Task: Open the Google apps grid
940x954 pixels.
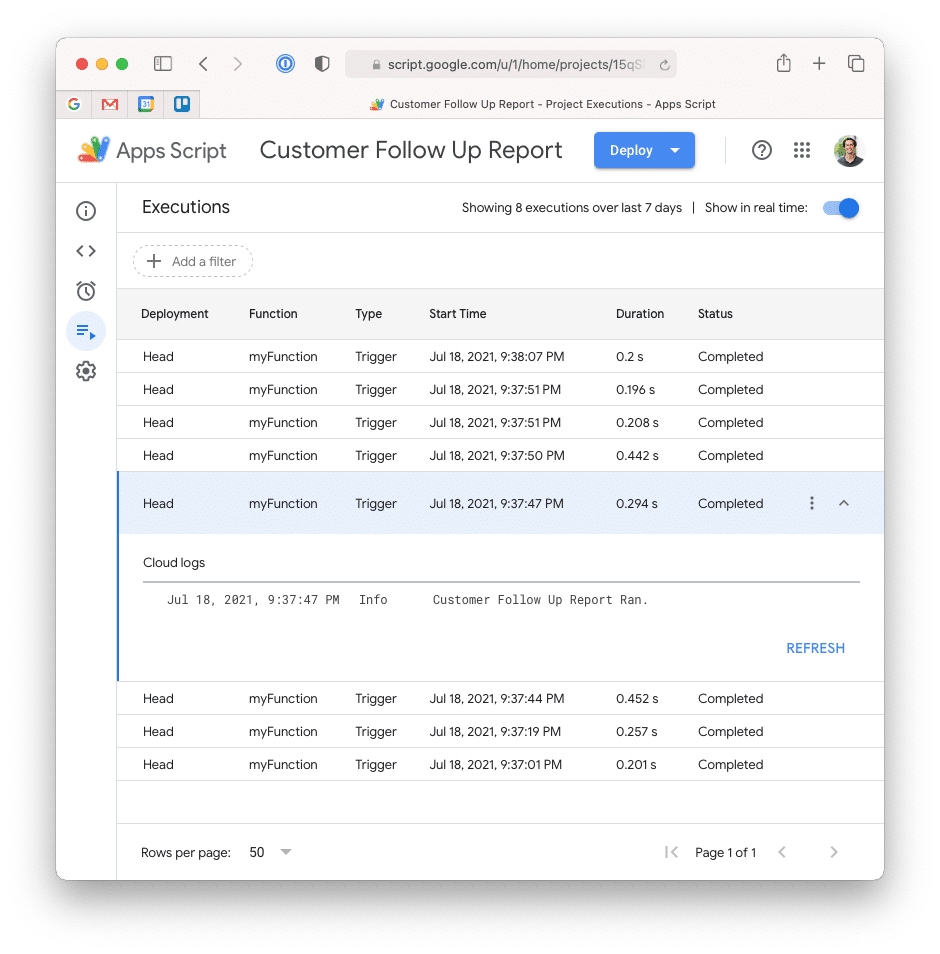Action: coord(801,150)
